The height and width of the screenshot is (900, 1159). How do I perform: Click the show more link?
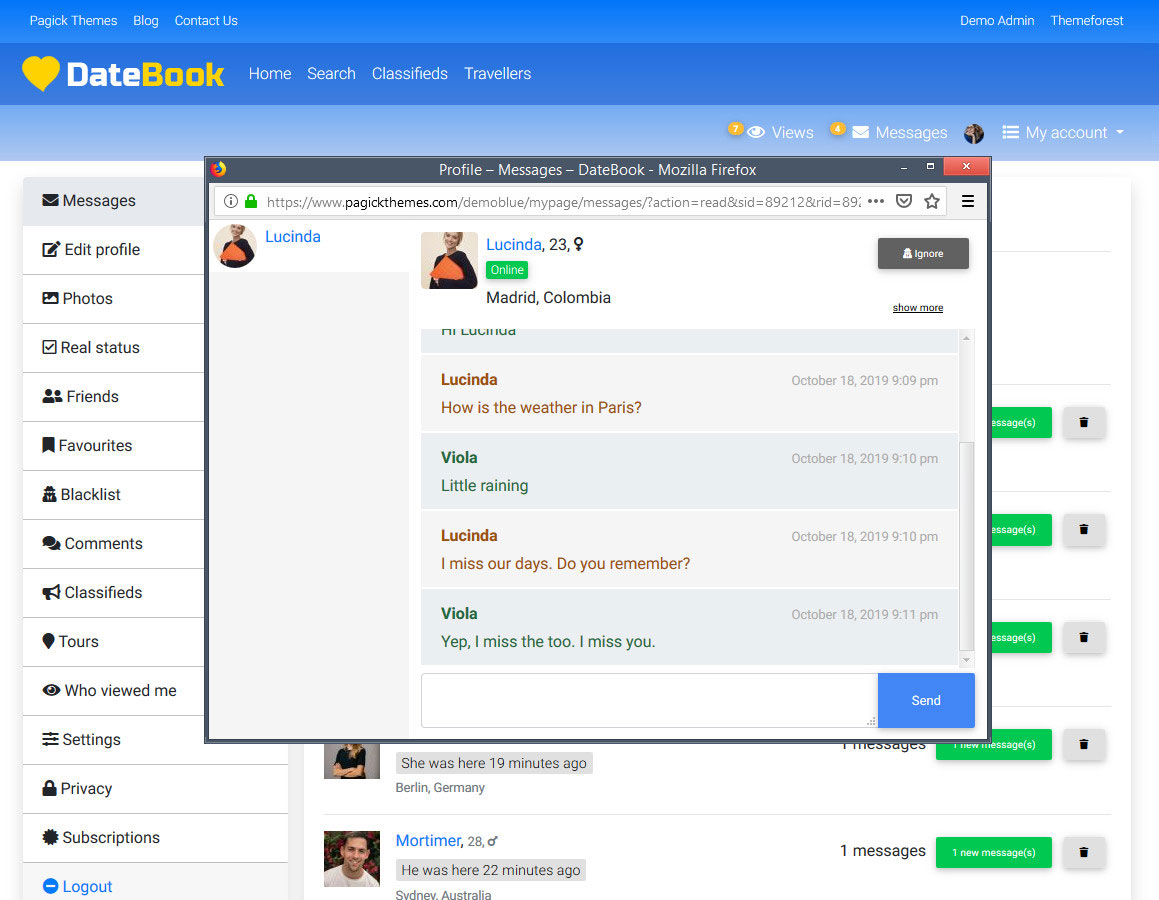(917, 307)
